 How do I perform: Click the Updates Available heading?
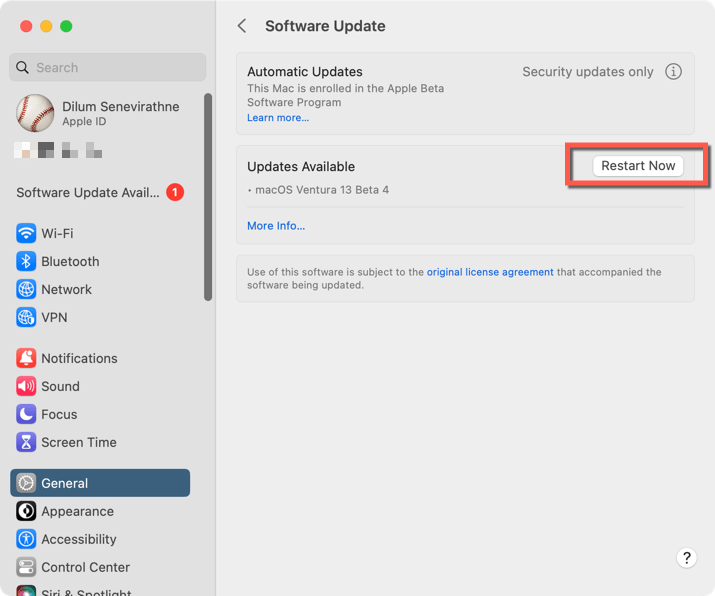pos(301,166)
